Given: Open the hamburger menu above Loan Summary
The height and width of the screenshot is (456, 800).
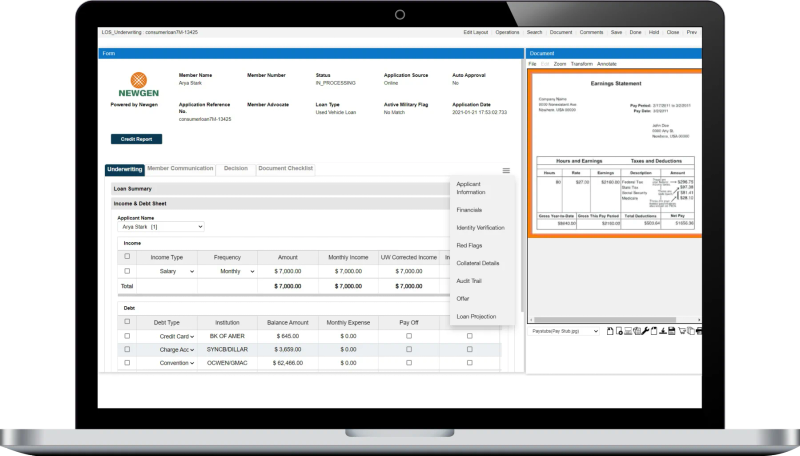Looking at the screenshot, I should [506, 170].
